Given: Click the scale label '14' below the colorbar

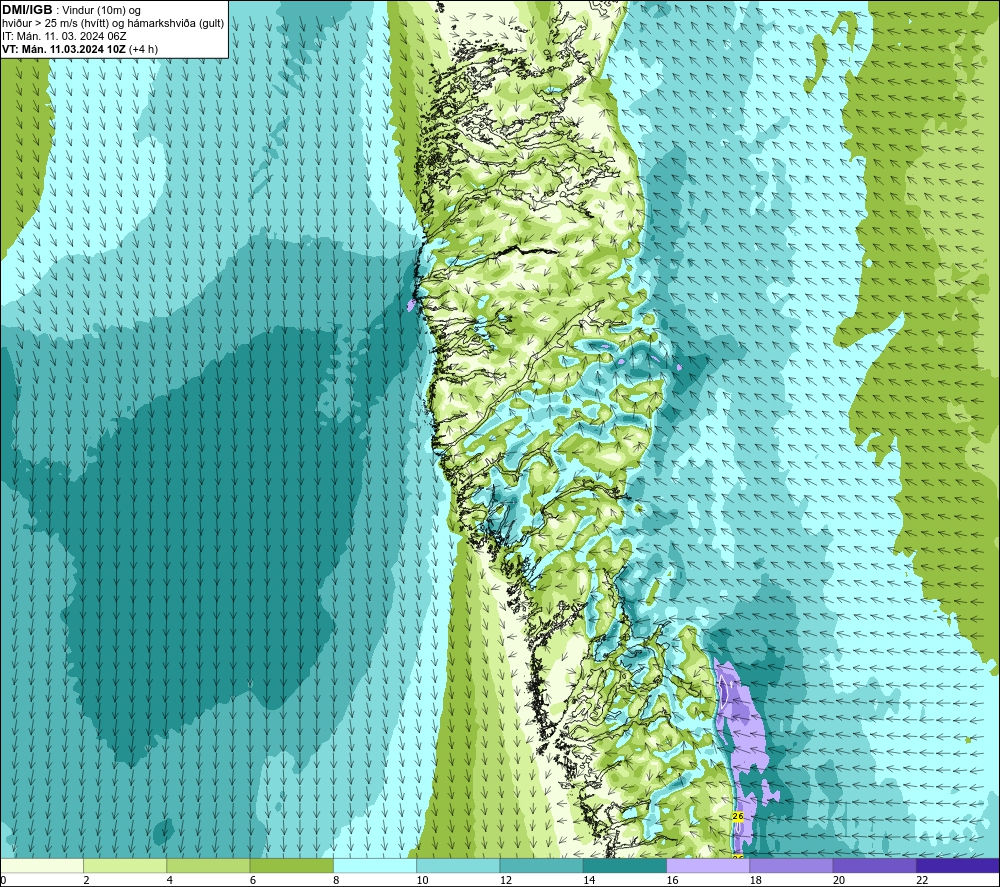Looking at the screenshot, I should point(589,880).
